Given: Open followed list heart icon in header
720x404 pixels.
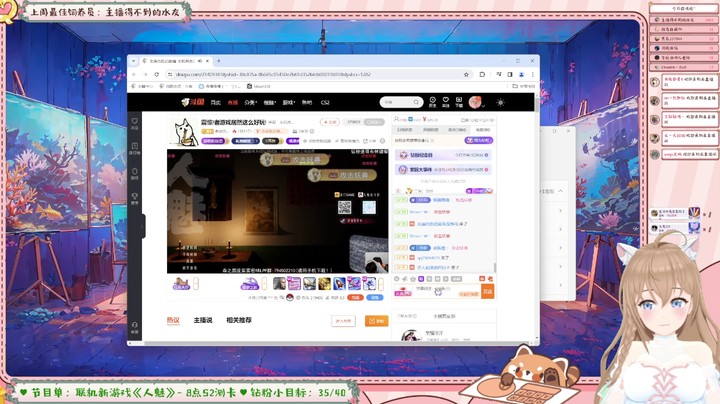Looking at the screenshot, I should (445, 102).
